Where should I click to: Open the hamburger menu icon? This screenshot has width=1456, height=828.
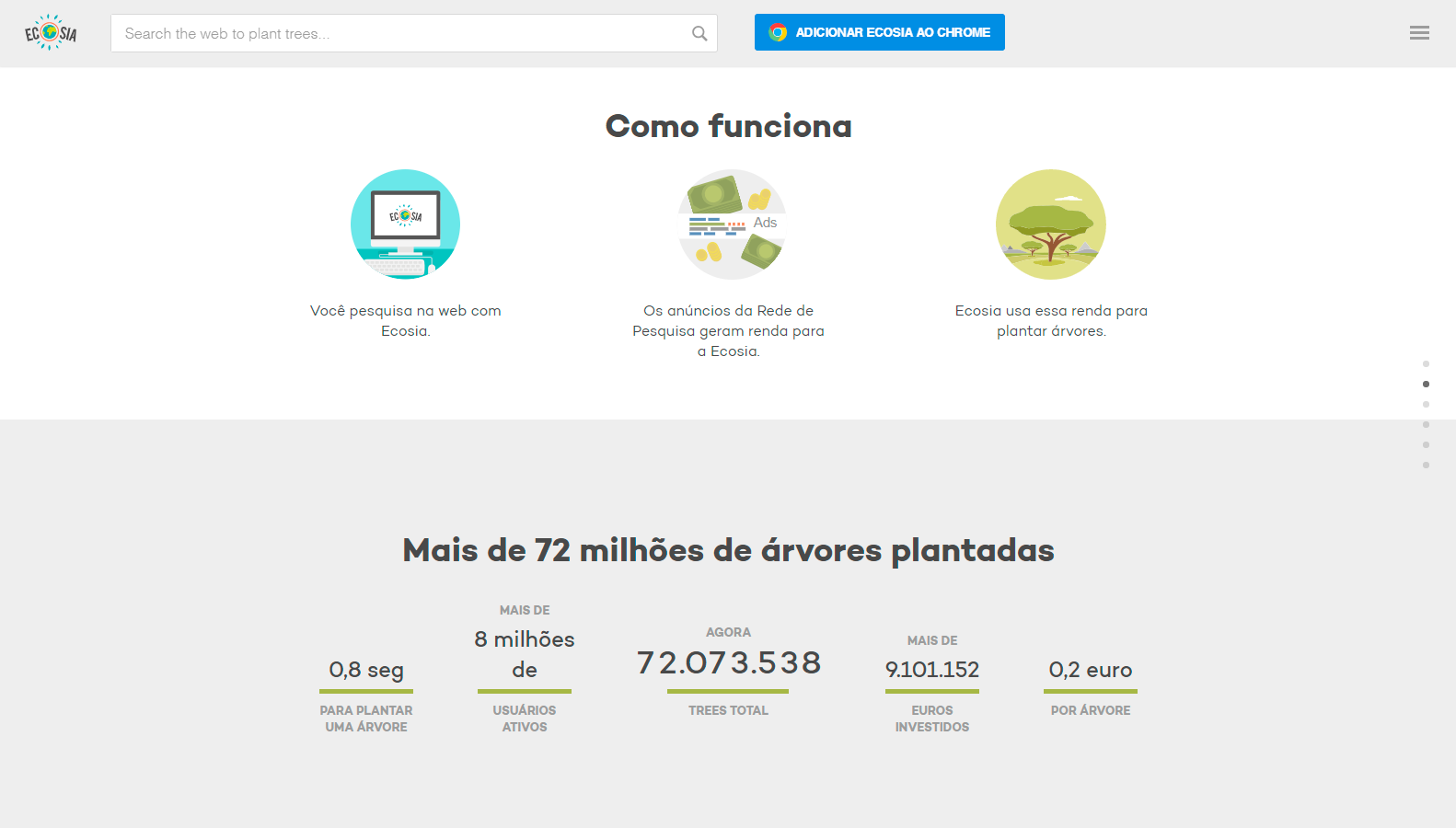(x=1419, y=33)
